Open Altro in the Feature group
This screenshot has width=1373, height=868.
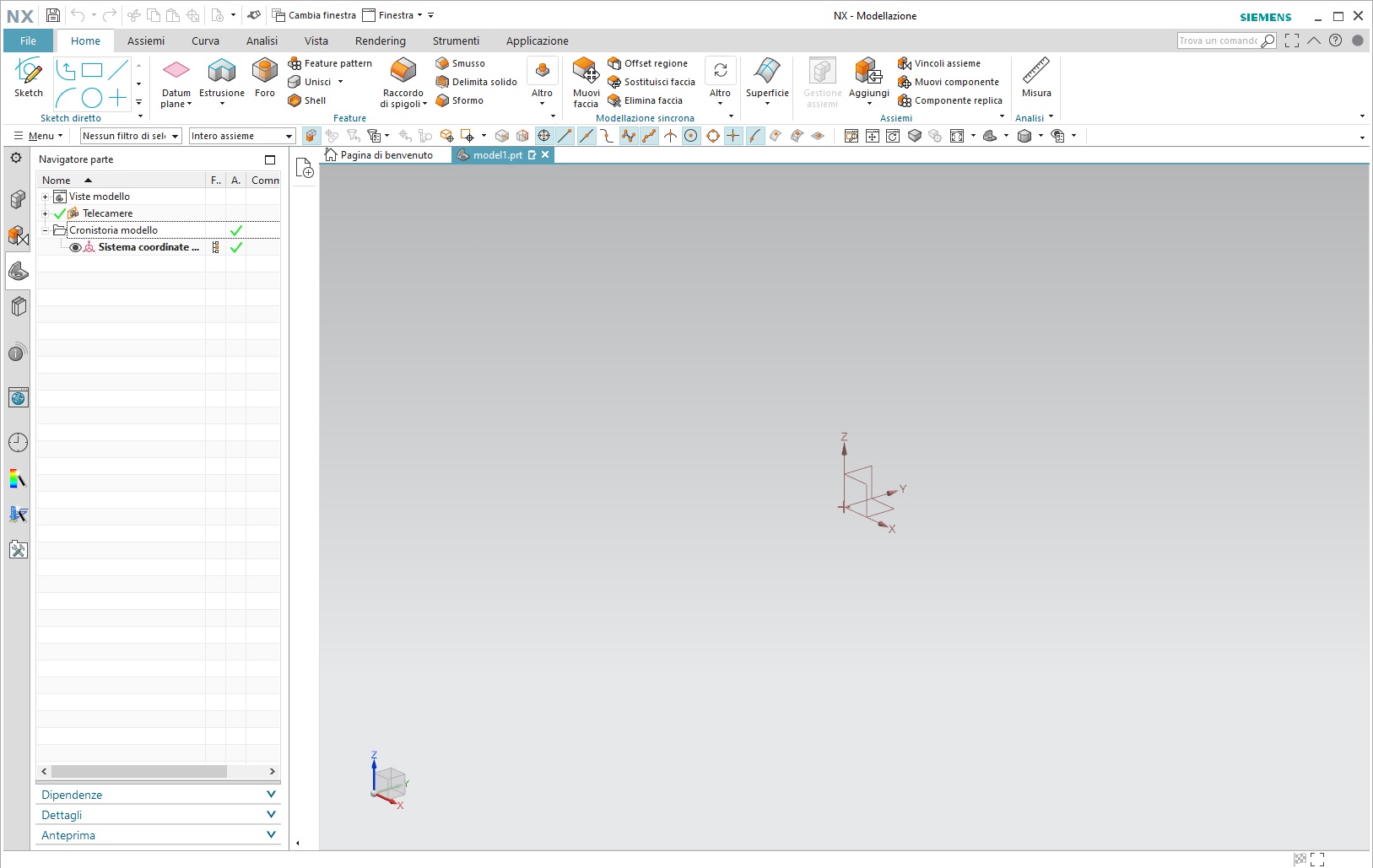click(542, 82)
